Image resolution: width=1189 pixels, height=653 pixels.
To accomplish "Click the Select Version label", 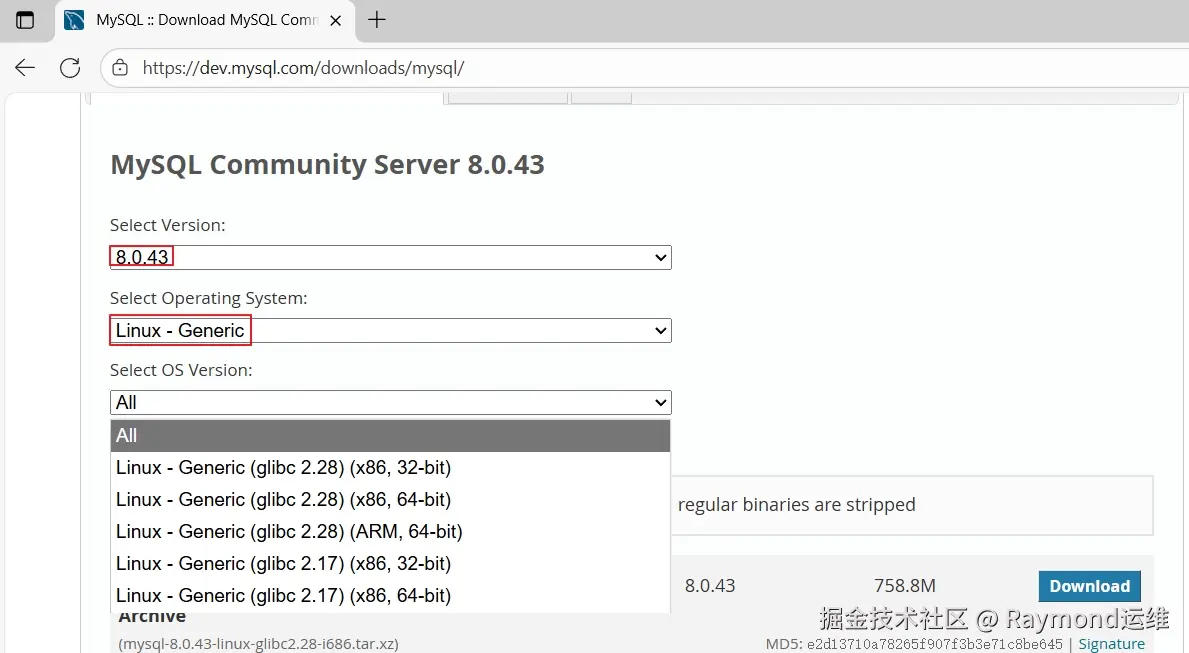I will [168, 225].
